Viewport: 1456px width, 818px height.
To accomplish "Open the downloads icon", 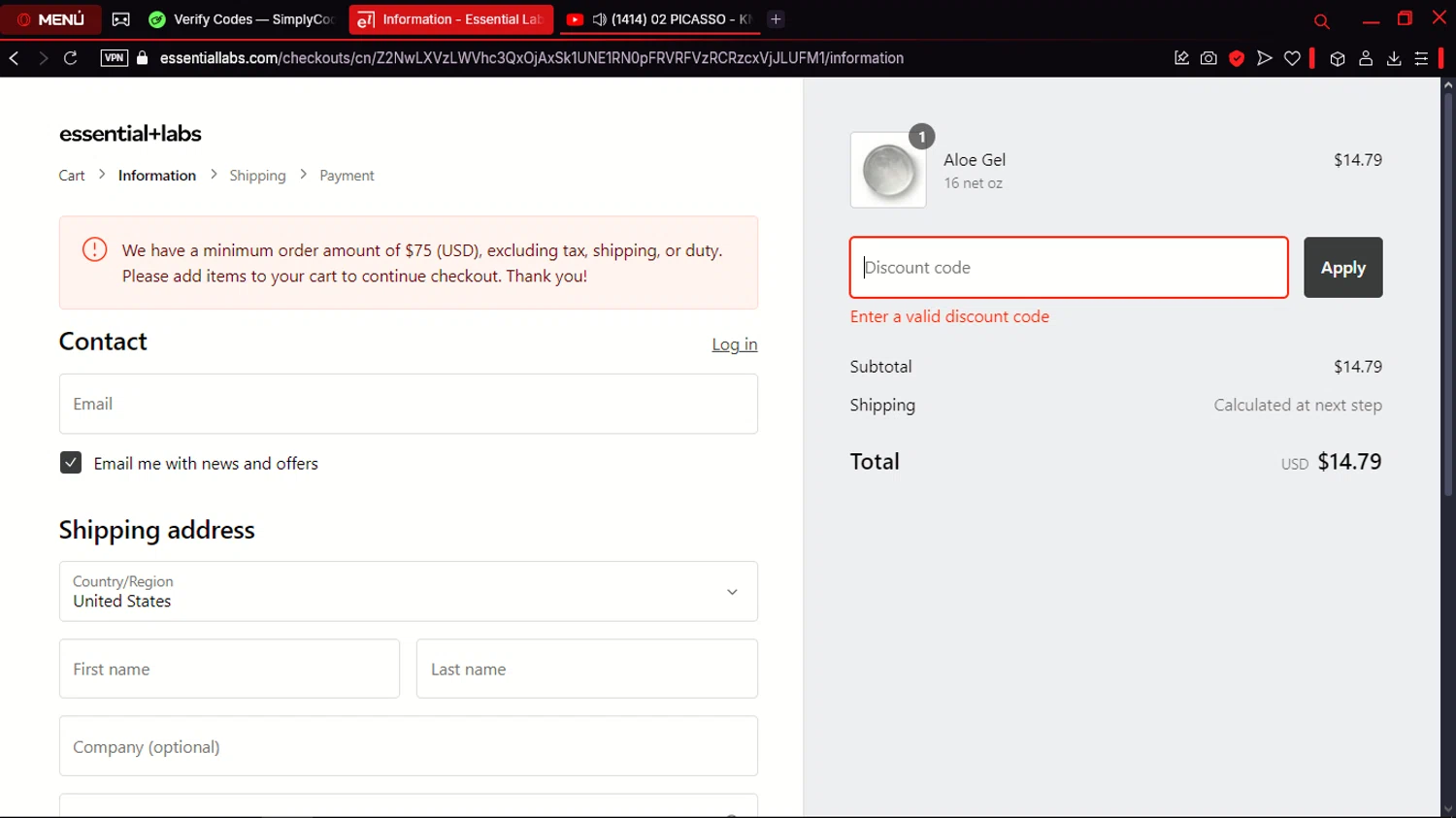I will (x=1394, y=58).
